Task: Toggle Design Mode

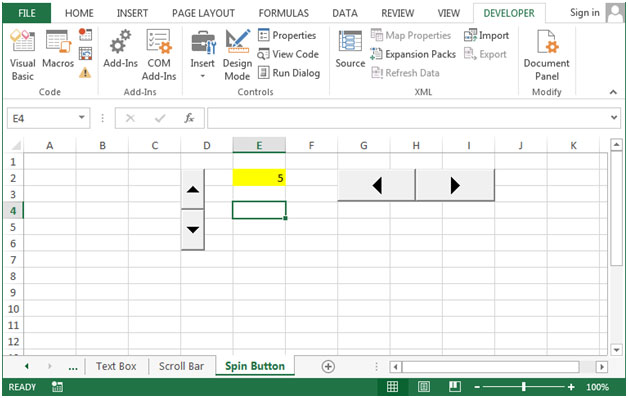Action: (238, 55)
